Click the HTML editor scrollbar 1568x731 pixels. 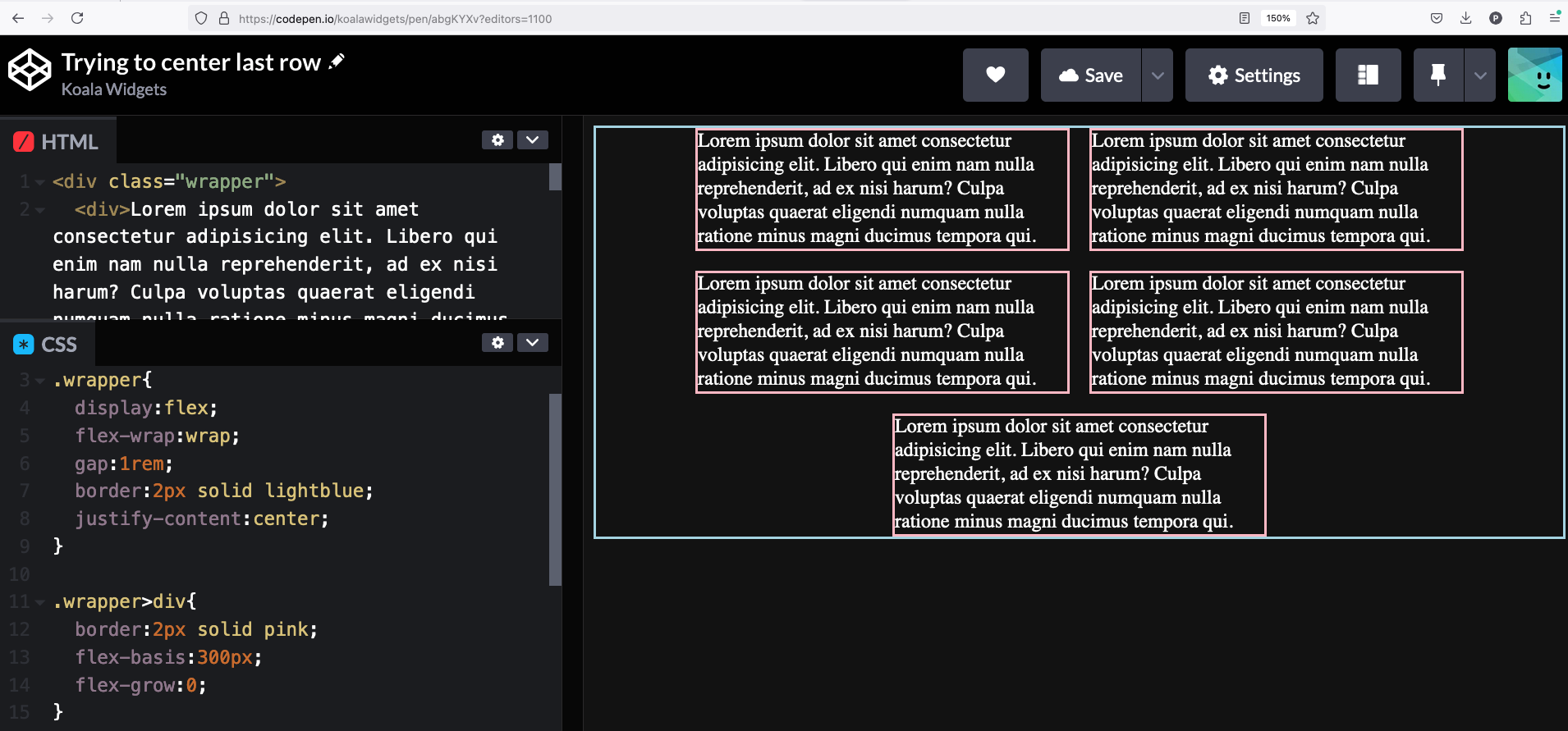coord(555,176)
